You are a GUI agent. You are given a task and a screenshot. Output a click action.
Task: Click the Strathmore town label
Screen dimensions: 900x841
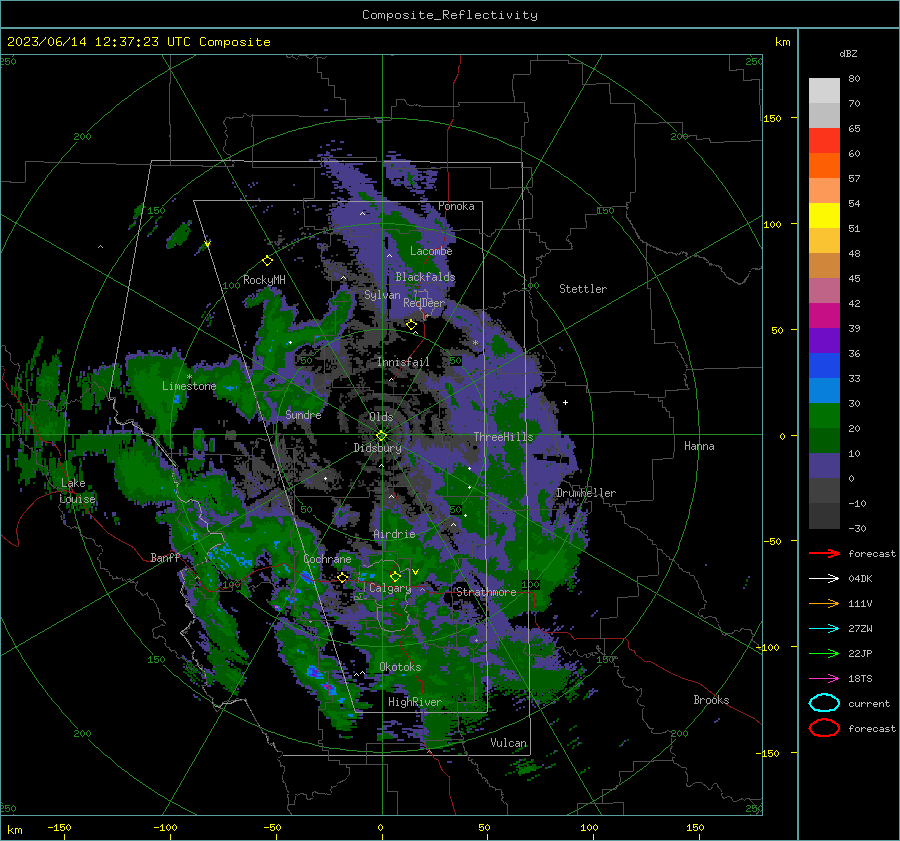[x=486, y=592]
